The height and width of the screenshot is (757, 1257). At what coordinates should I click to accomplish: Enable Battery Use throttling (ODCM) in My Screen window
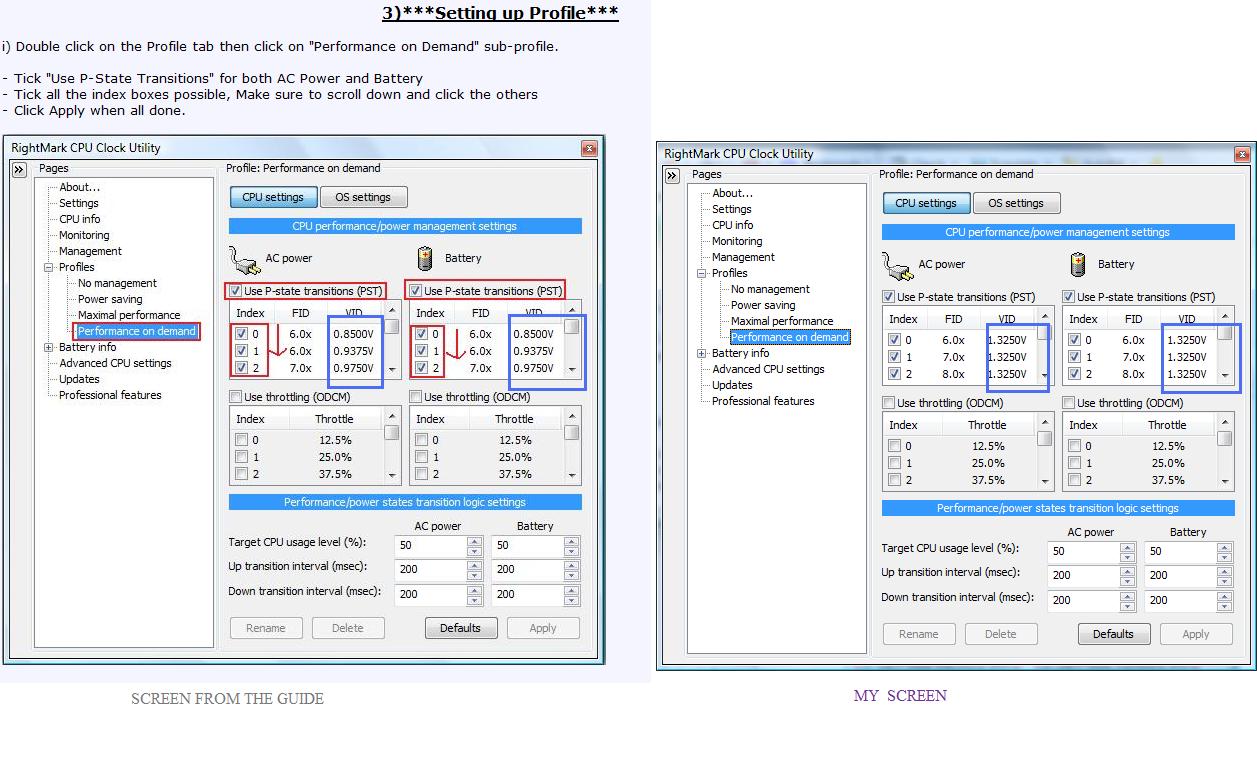click(x=1069, y=403)
